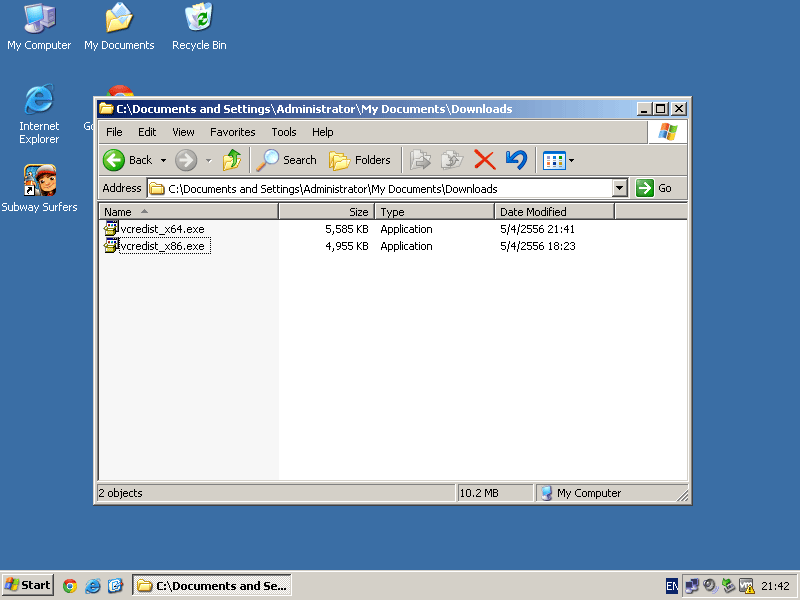Open the Start menu
This screenshot has width=800, height=600.
pyautogui.click(x=28, y=585)
